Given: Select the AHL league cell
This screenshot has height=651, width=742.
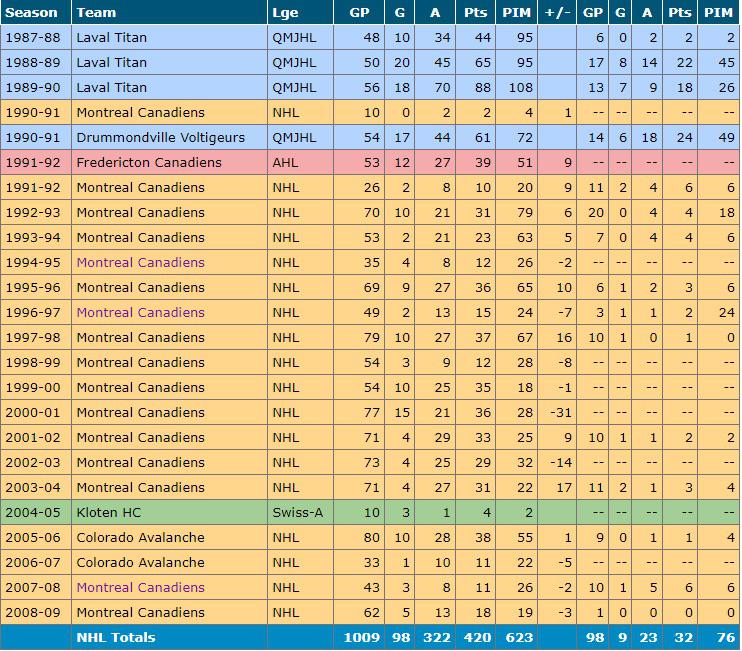Looking at the screenshot, I should pyautogui.click(x=285, y=162).
